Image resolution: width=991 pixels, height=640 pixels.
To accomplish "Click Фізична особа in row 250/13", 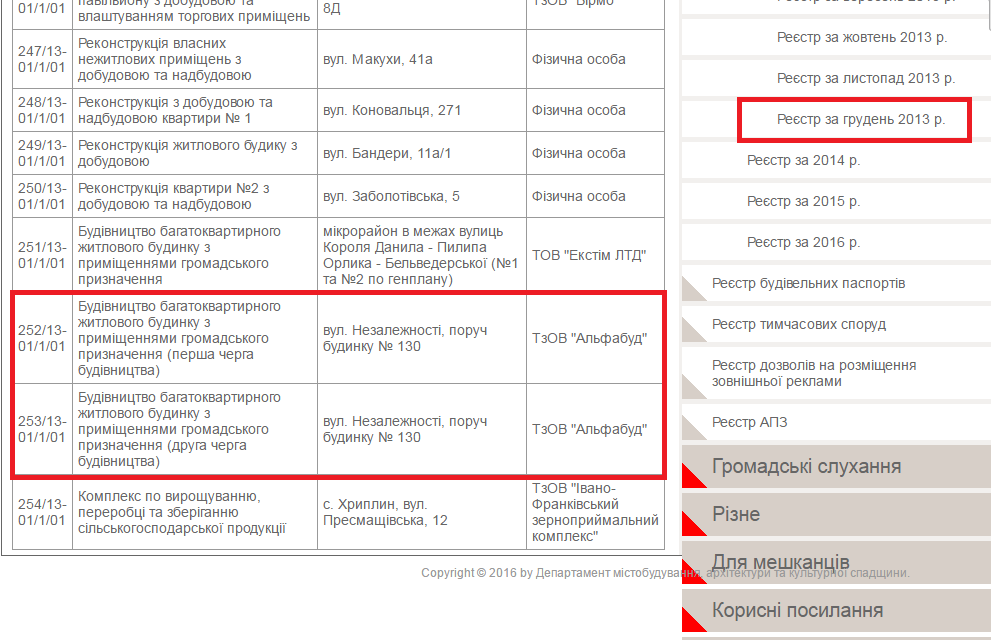I will (579, 196).
